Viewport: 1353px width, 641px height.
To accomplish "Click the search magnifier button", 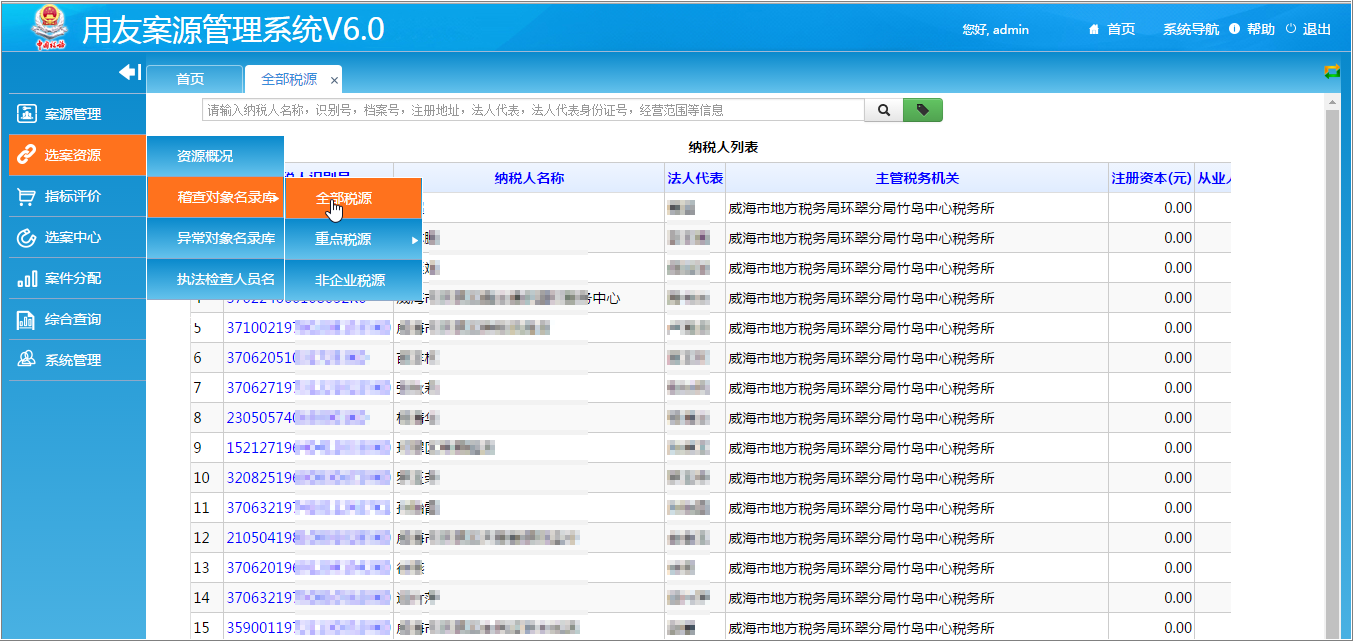I will coord(884,110).
